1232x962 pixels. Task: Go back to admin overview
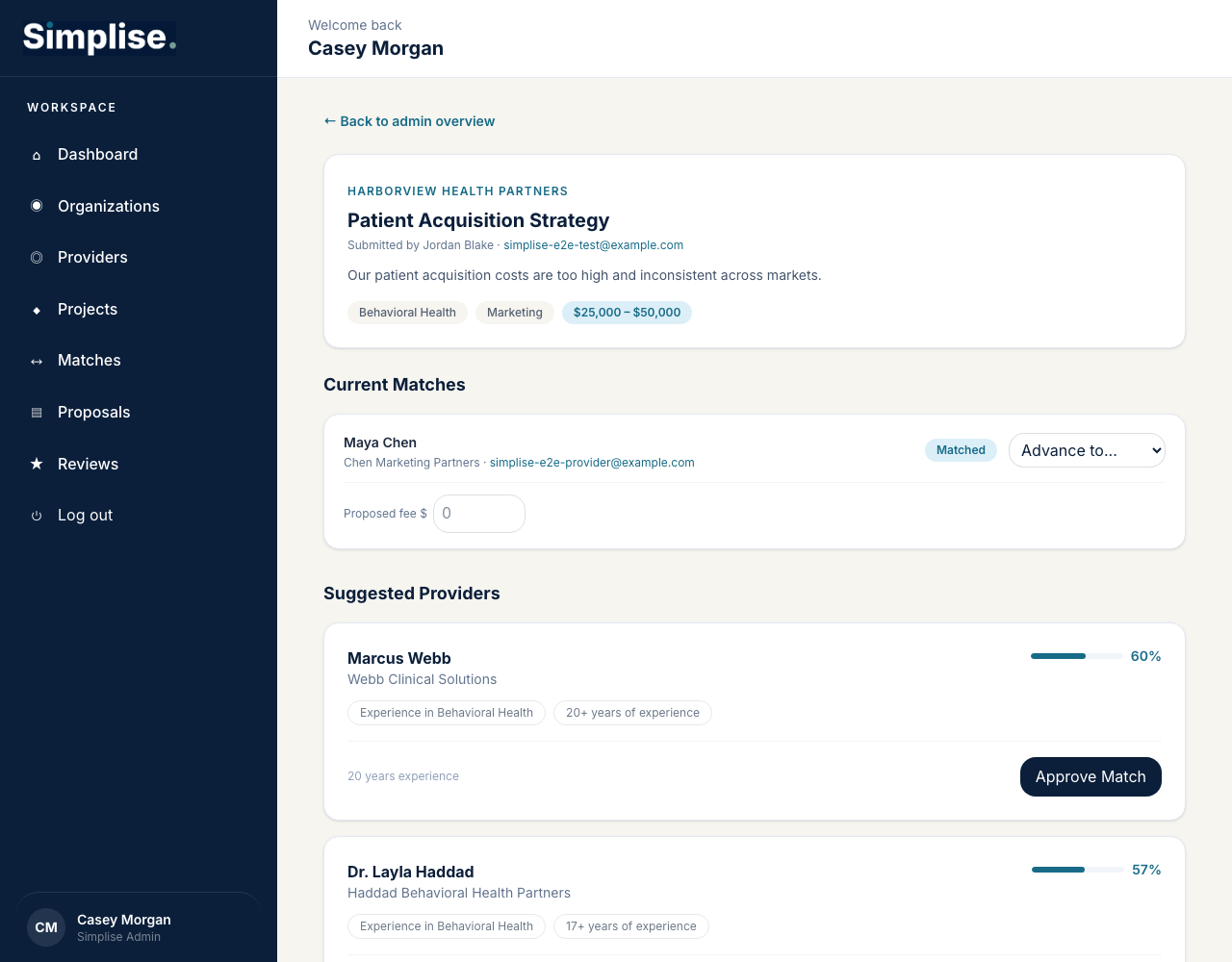(x=409, y=121)
